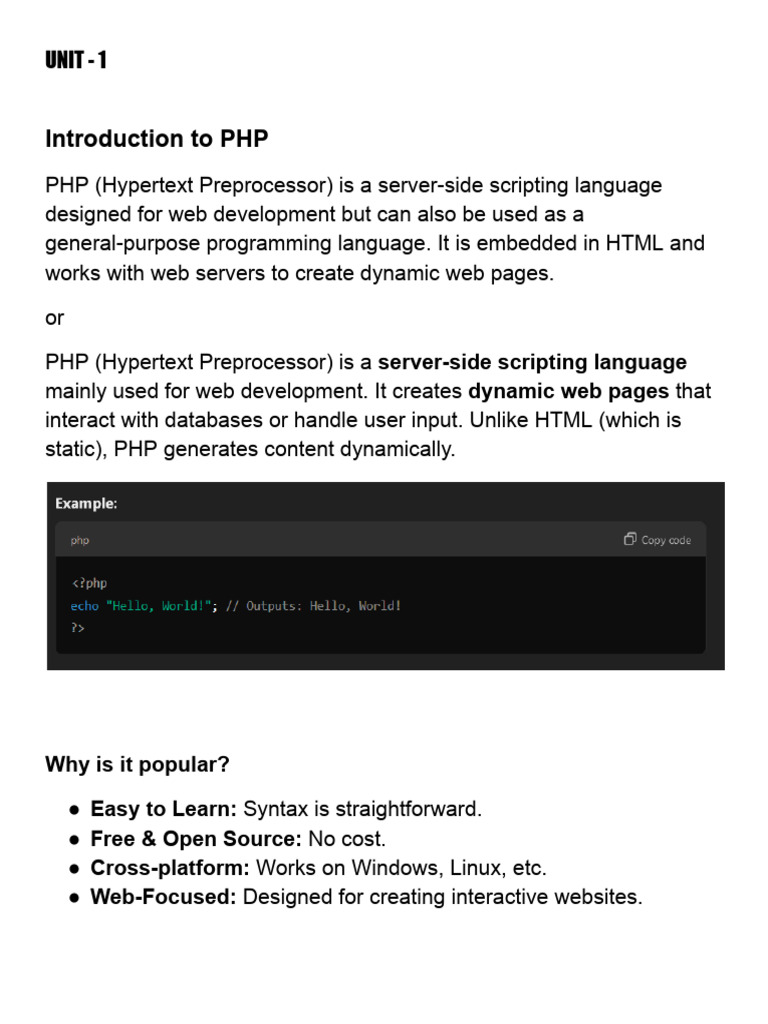The width and height of the screenshot is (768, 1024).
Task: Click 'Works on Windows, Linux, etc.' text
Action: (x=401, y=868)
